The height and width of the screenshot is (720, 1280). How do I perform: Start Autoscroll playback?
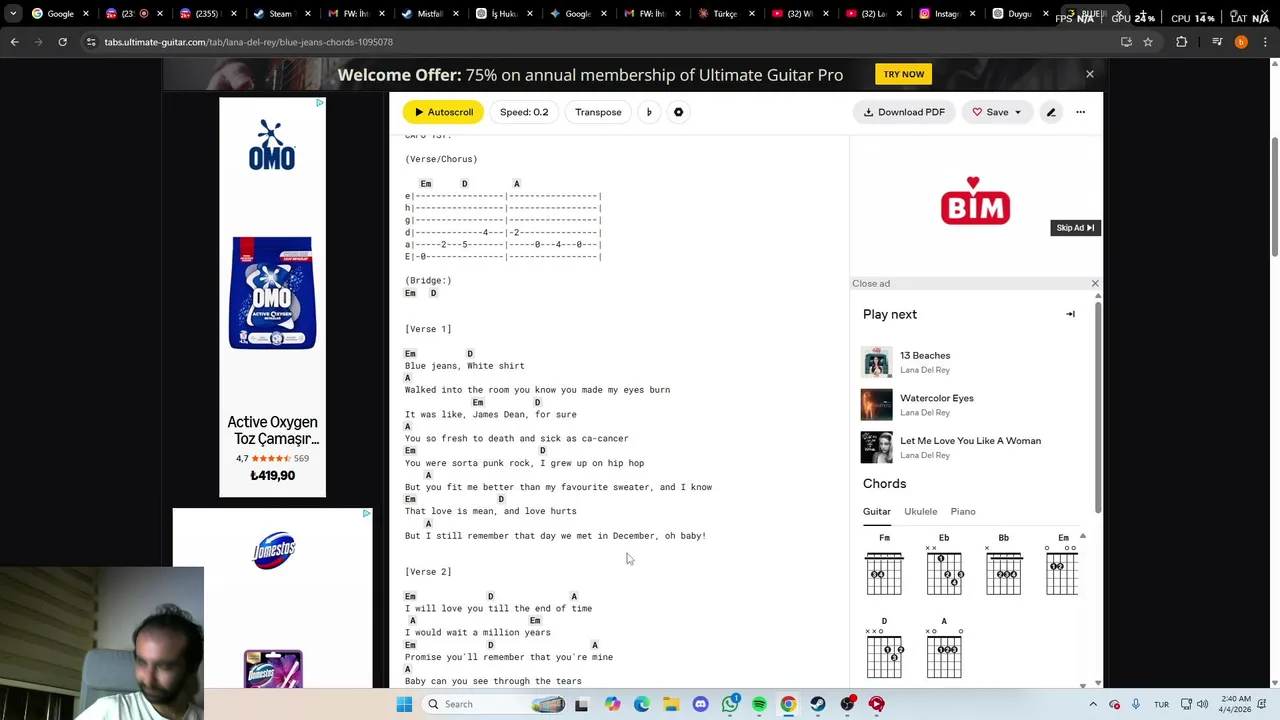[x=443, y=112]
